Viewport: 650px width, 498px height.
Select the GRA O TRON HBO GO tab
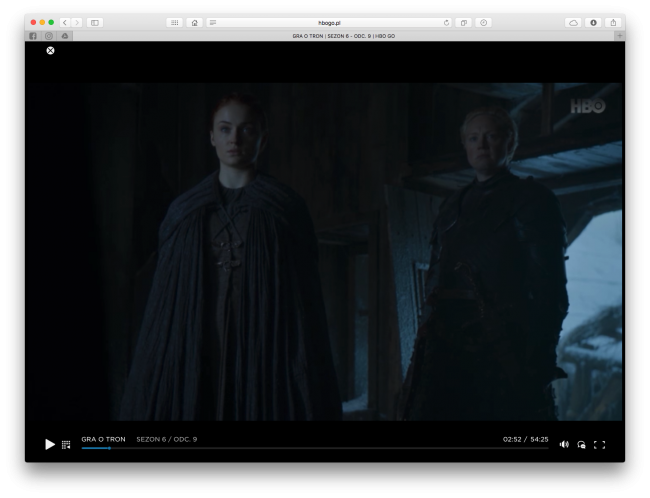point(344,36)
